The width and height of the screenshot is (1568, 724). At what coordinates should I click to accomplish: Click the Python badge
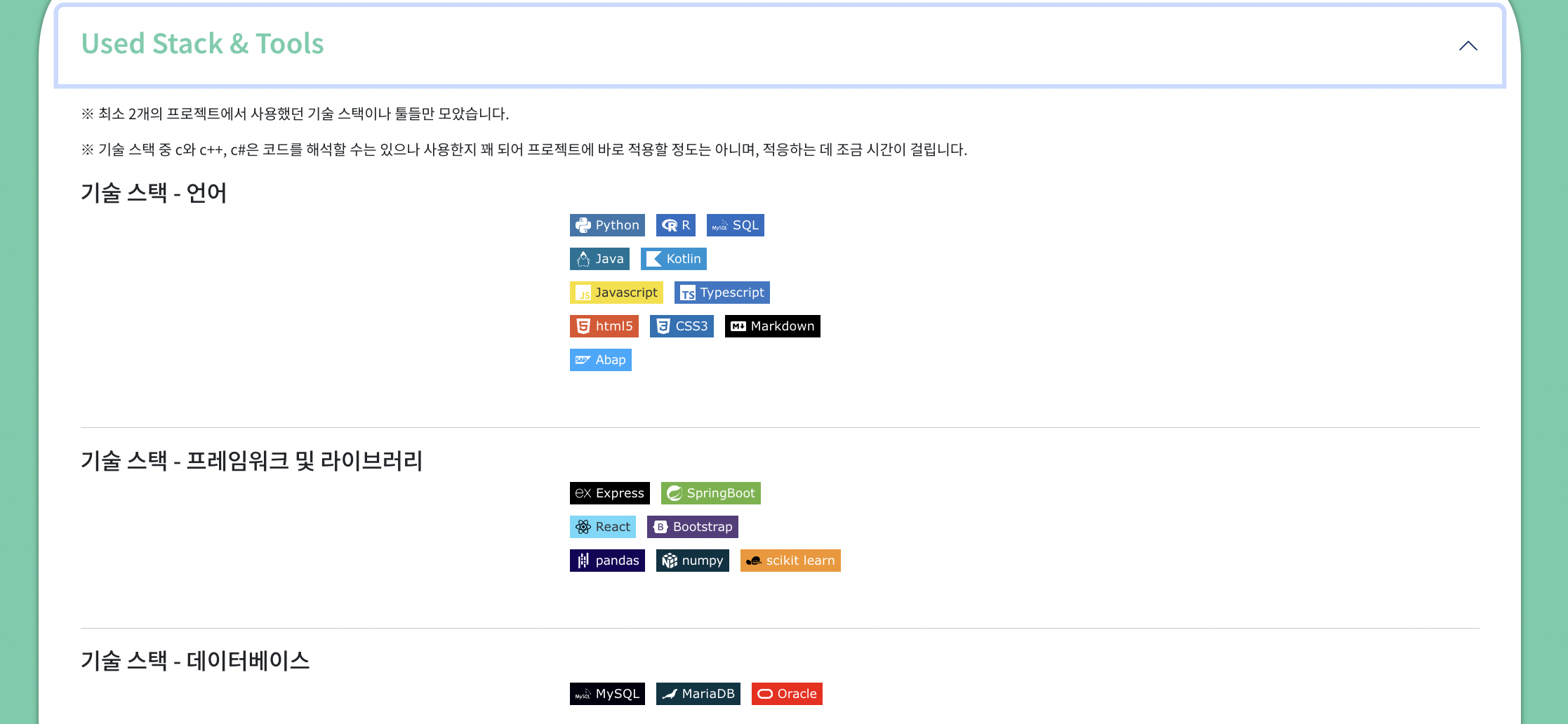(607, 225)
